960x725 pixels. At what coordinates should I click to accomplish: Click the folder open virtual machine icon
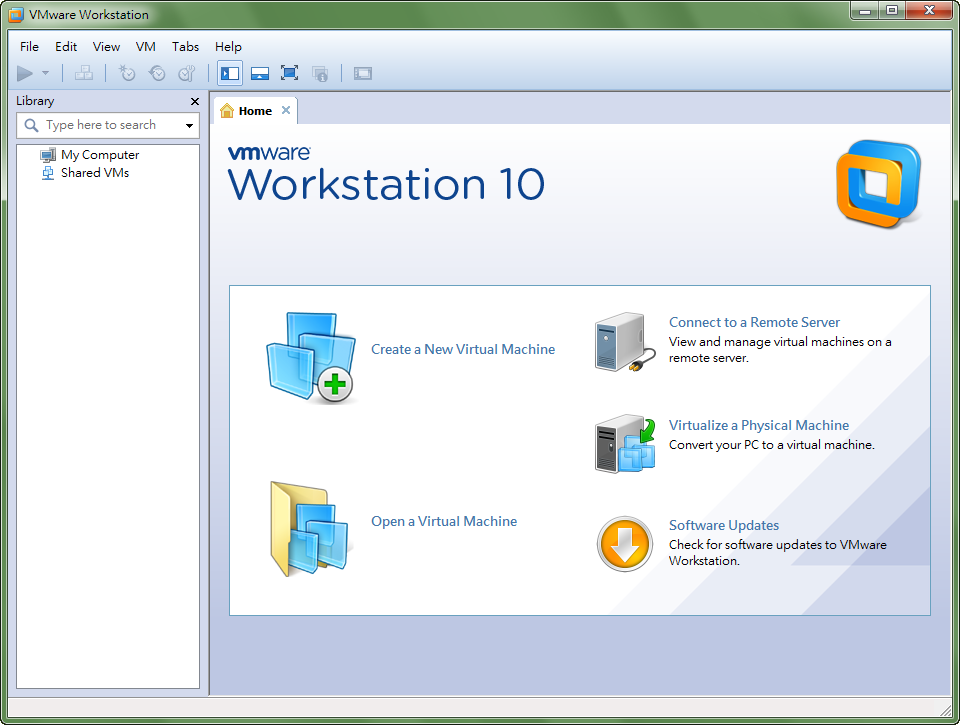coord(309,529)
